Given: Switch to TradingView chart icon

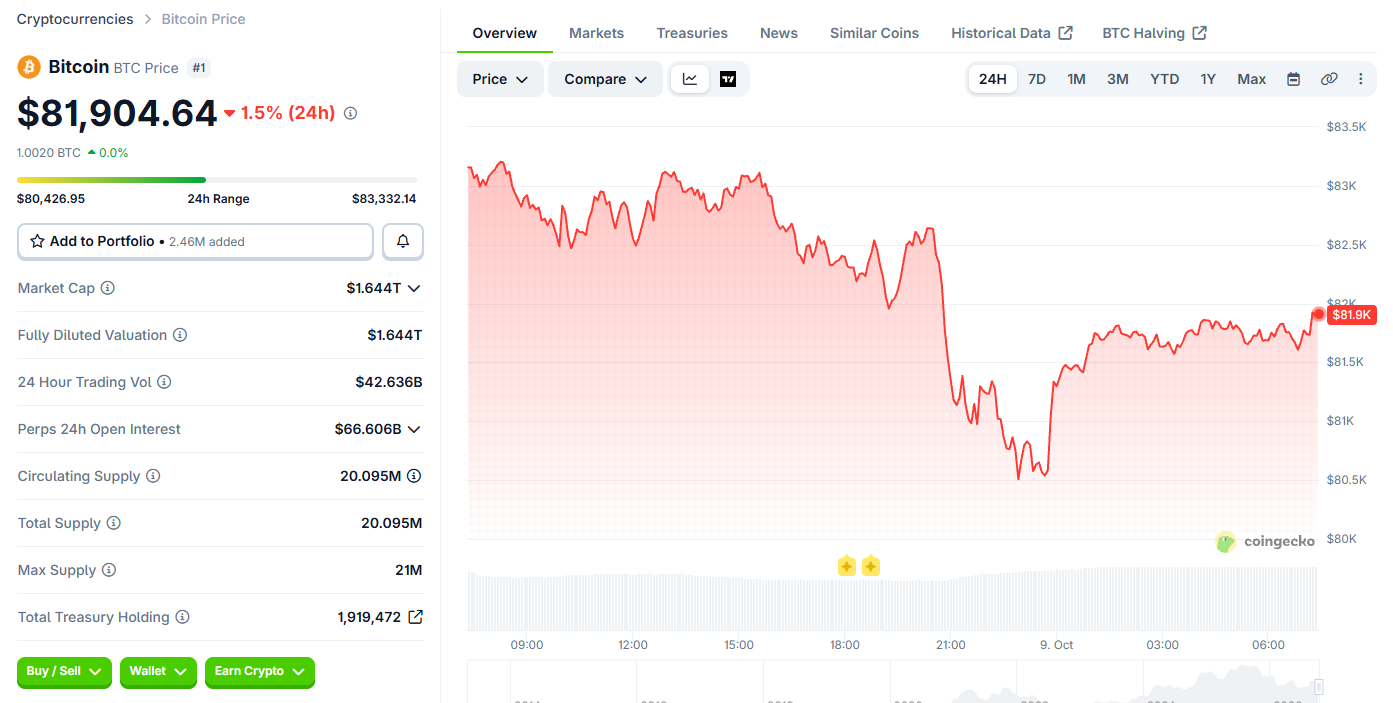Looking at the screenshot, I should pos(728,79).
